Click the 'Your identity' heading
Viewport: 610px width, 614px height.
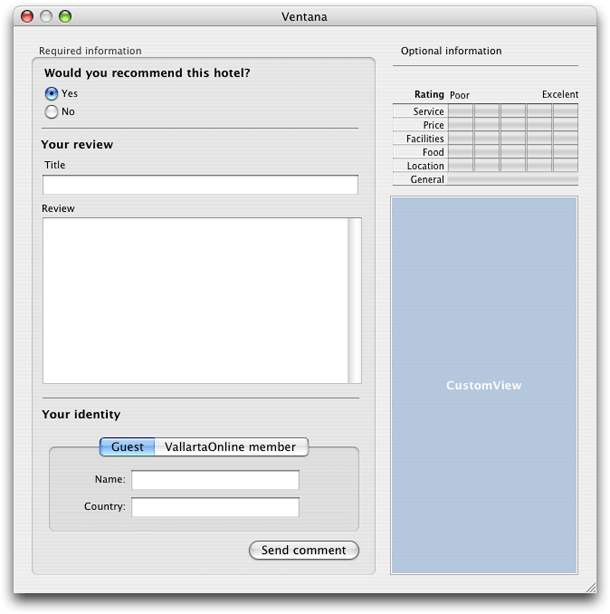point(81,414)
